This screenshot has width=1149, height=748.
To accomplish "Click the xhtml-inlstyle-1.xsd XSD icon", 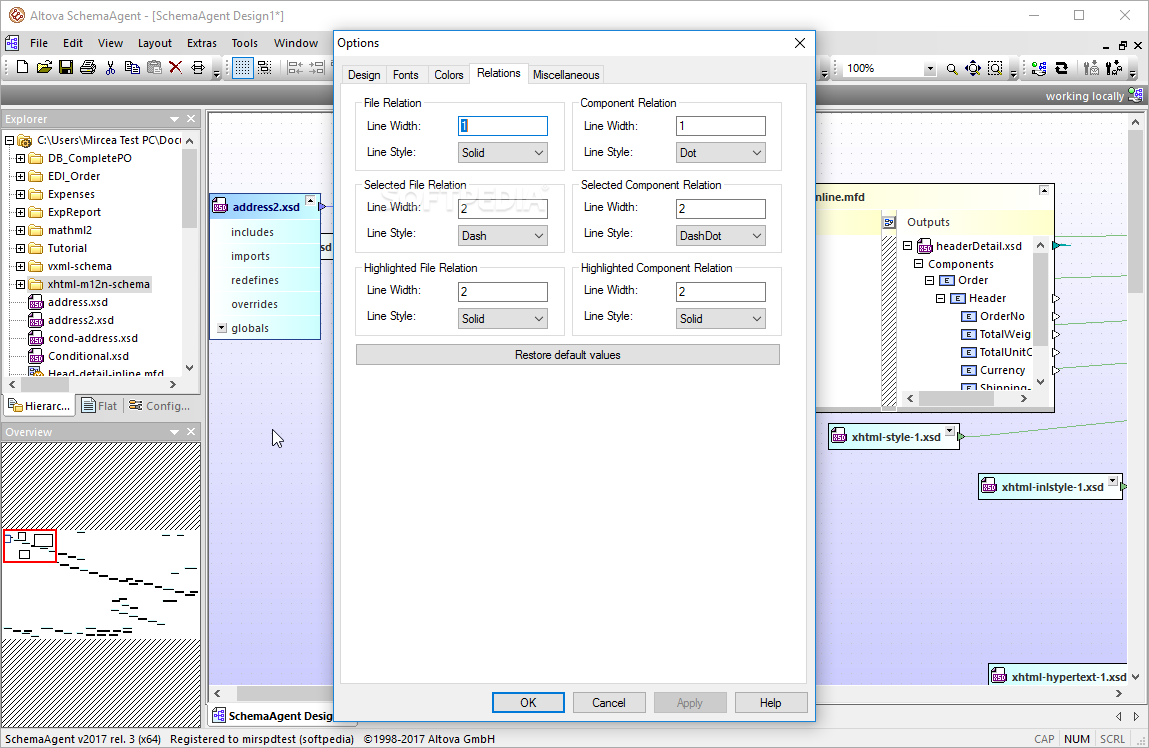I will [x=989, y=486].
